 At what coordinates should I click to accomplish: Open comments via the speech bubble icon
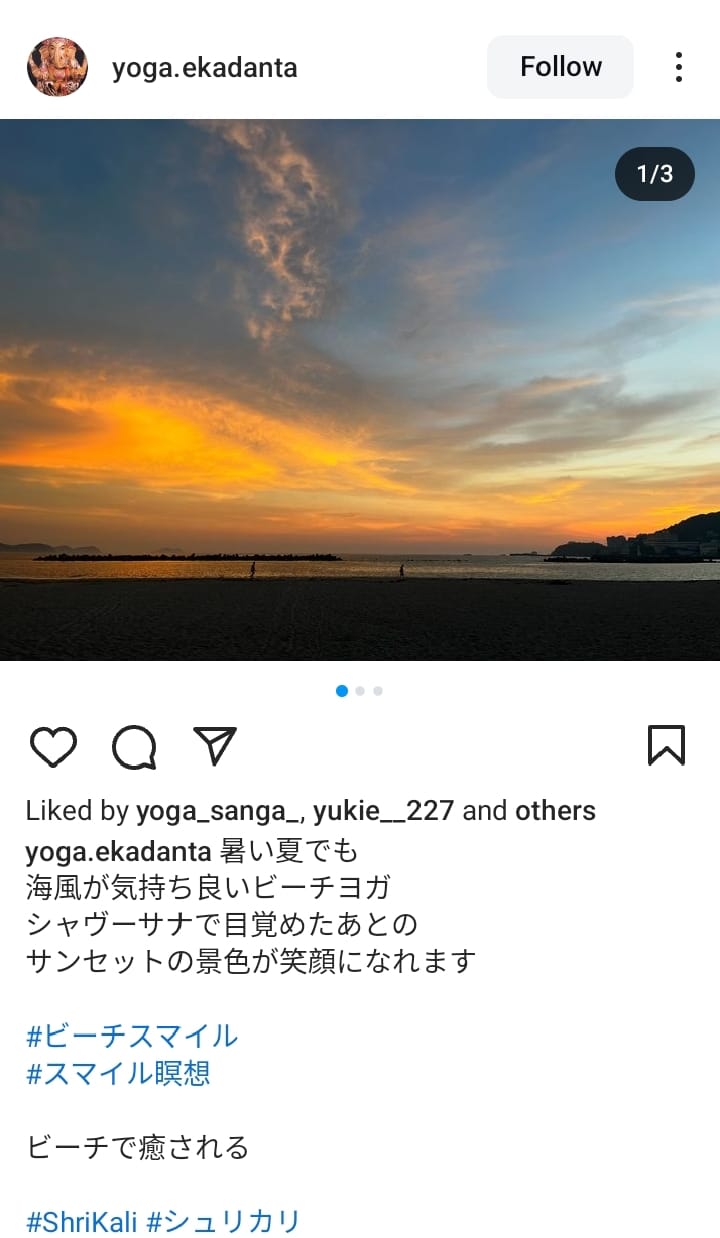tap(134, 747)
